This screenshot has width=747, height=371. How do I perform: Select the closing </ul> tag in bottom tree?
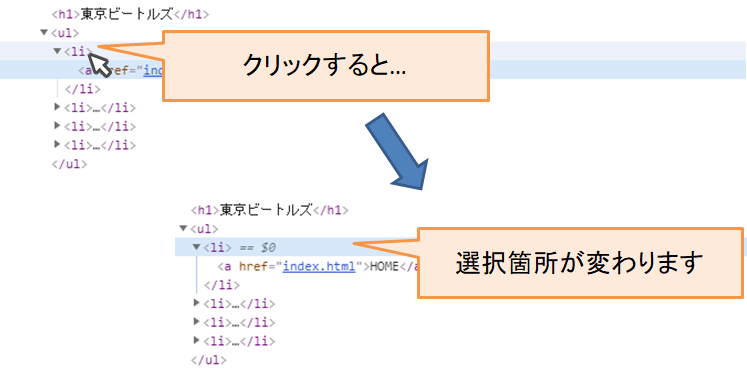208,359
